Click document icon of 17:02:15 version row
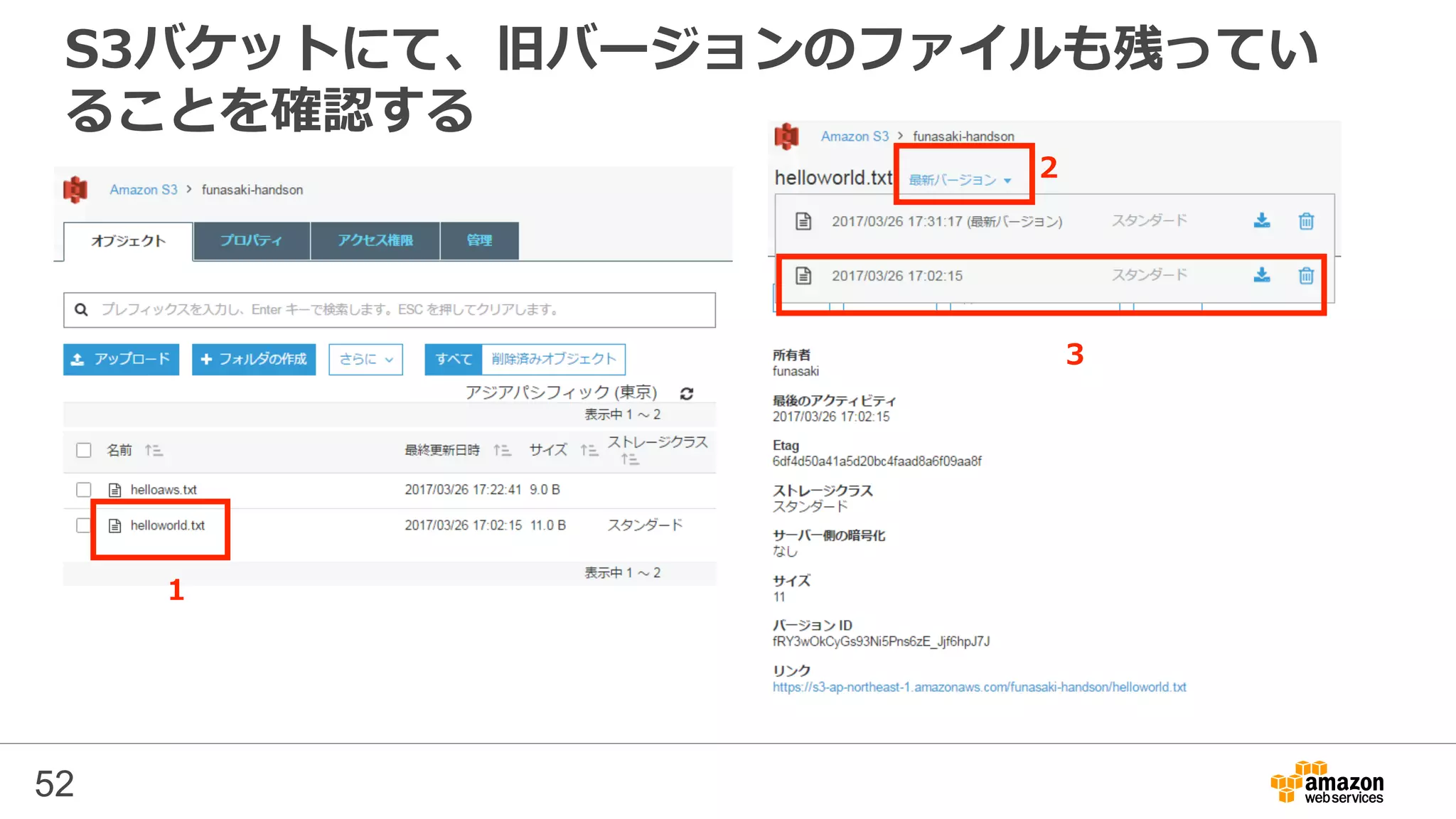 coord(803,275)
